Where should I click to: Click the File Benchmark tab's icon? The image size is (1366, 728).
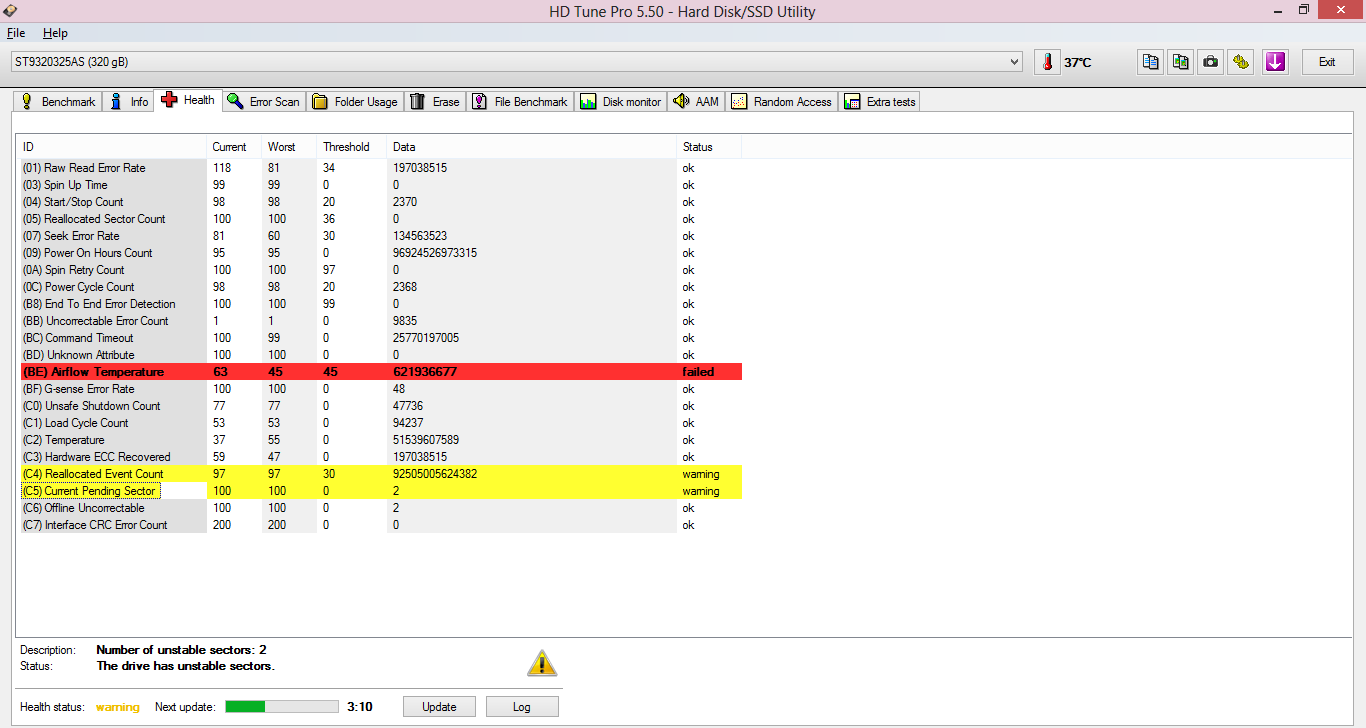click(480, 101)
